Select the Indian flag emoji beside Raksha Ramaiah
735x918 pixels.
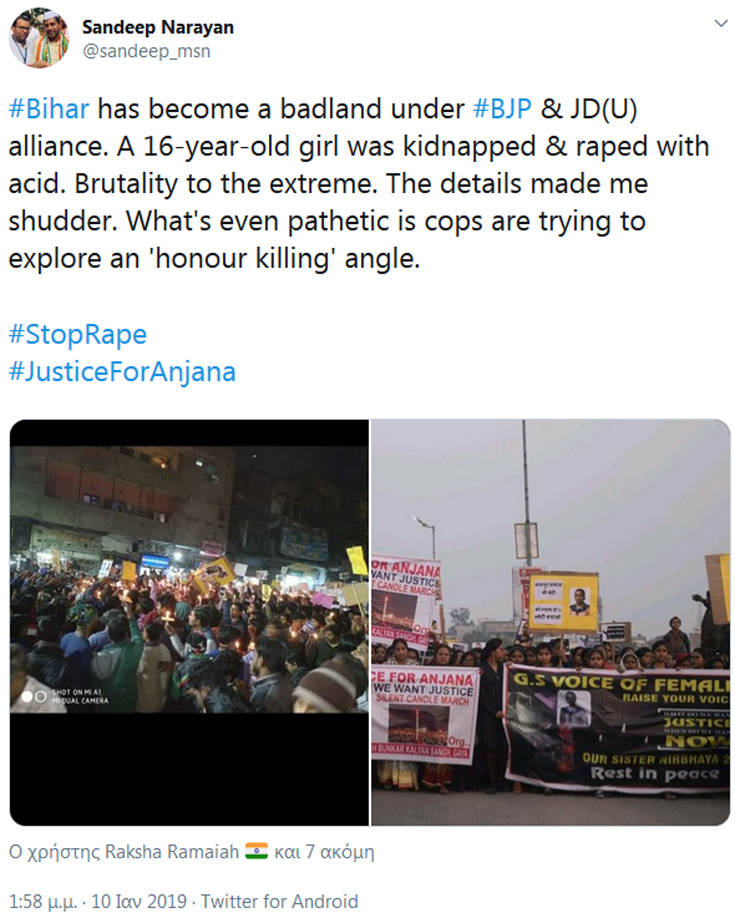click(257, 851)
